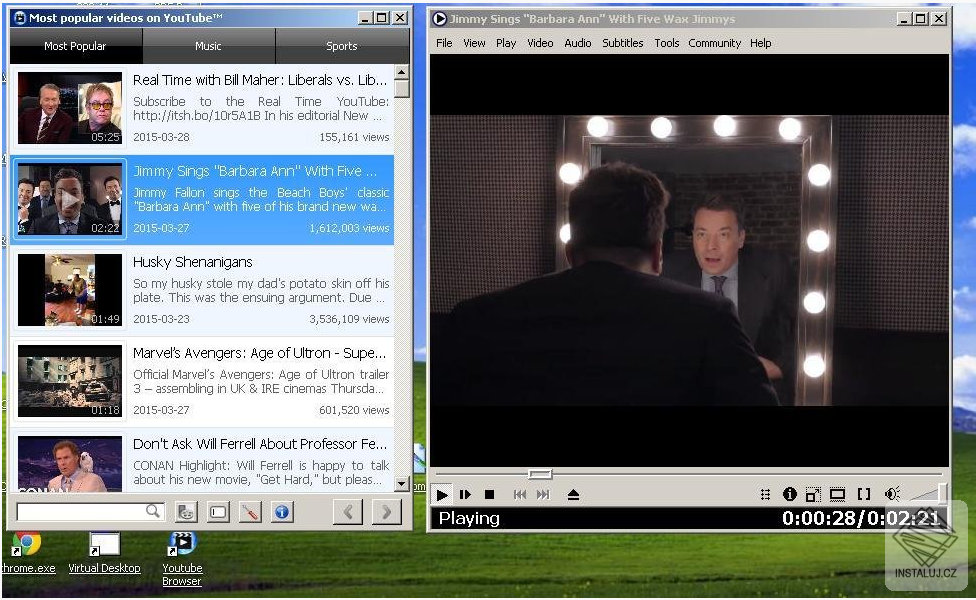
Task: Click the '155,161 views' text
Action: [x=354, y=137]
